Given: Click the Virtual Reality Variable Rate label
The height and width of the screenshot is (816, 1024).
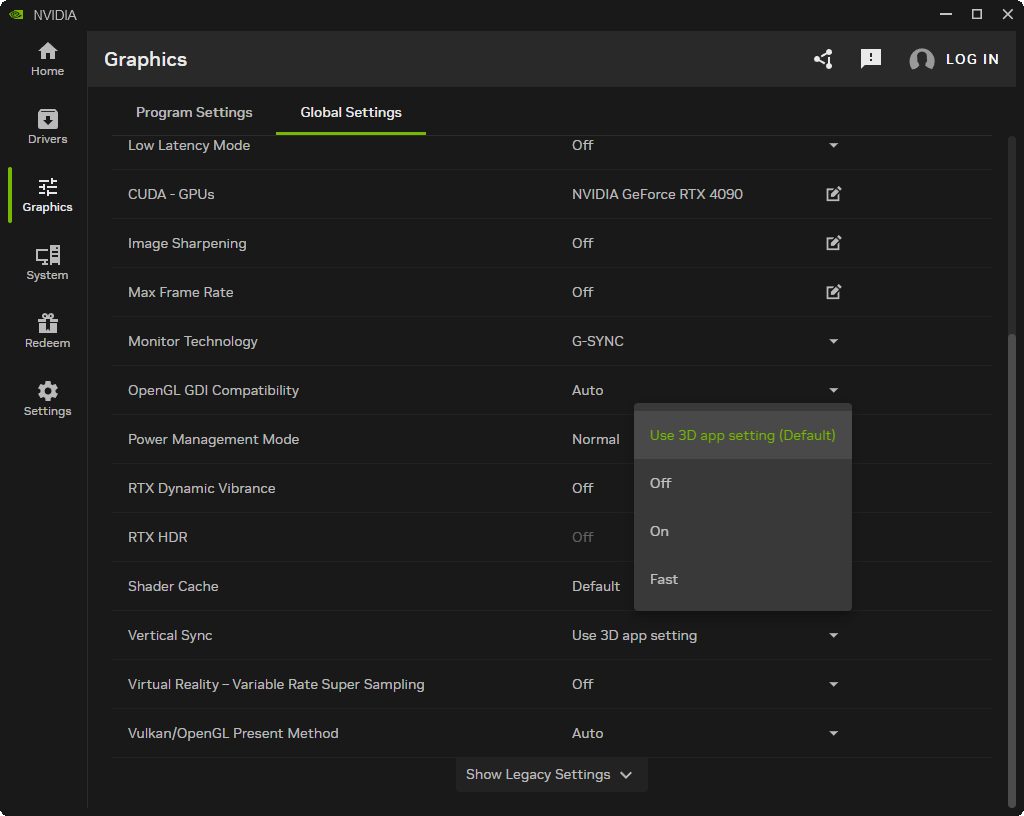Looking at the screenshot, I should pyautogui.click(x=276, y=684).
